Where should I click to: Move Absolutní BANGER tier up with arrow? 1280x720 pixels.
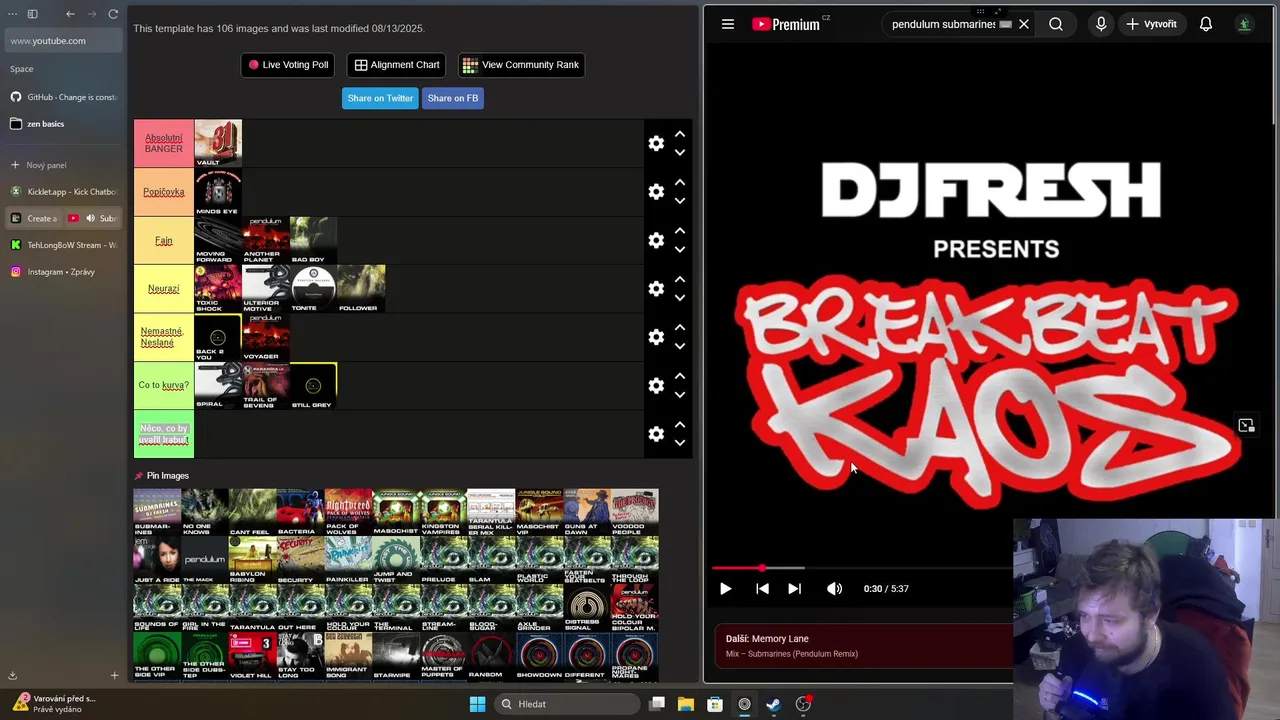(x=680, y=134)
